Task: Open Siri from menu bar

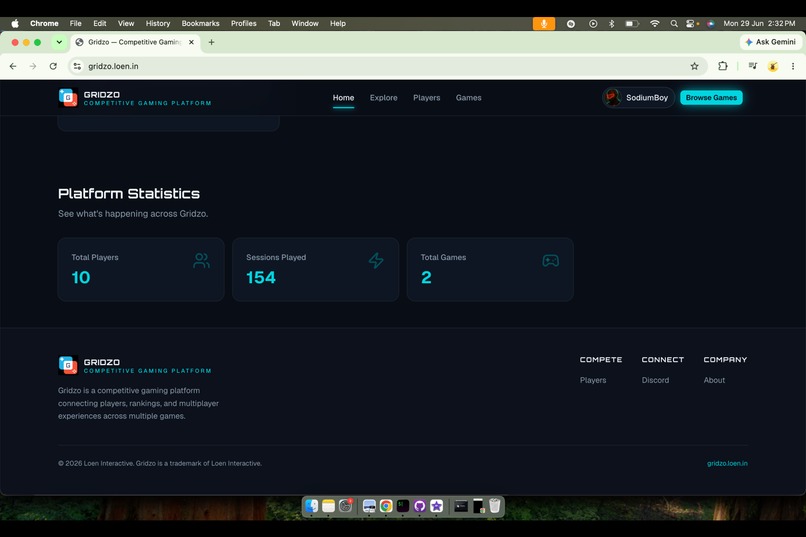Action: click(x=711, y=24)
